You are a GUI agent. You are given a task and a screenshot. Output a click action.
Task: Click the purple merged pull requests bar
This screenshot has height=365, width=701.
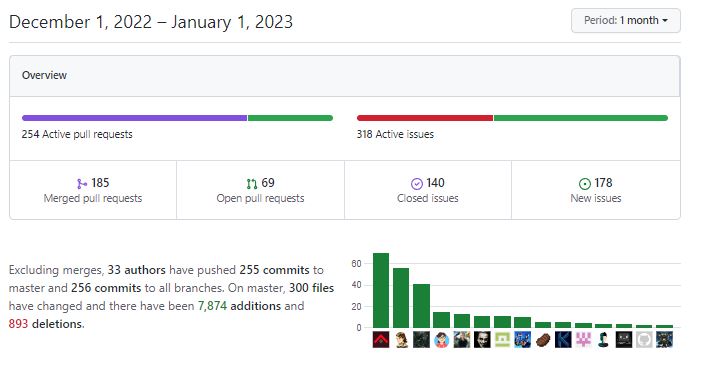135,118
